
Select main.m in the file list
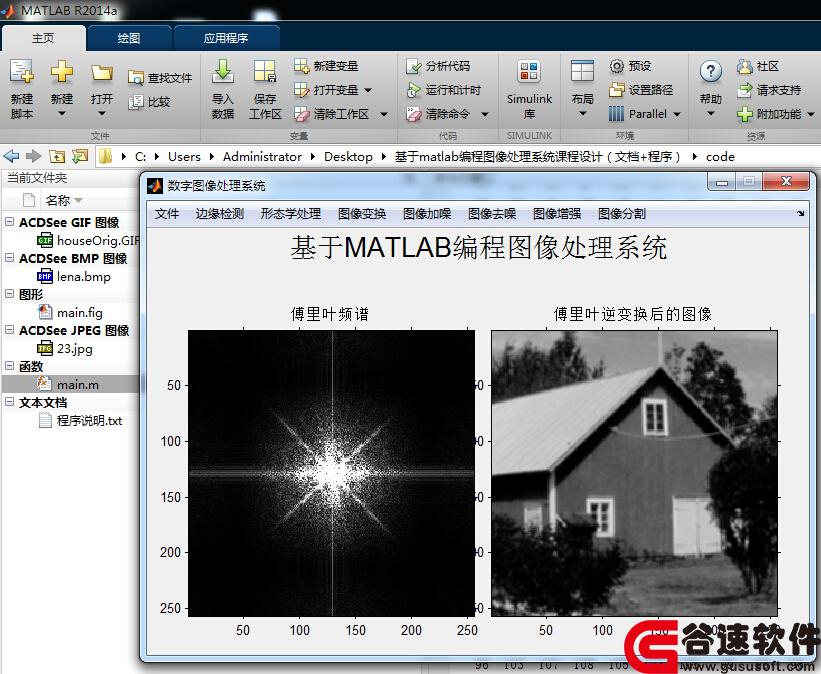(68, 384)
